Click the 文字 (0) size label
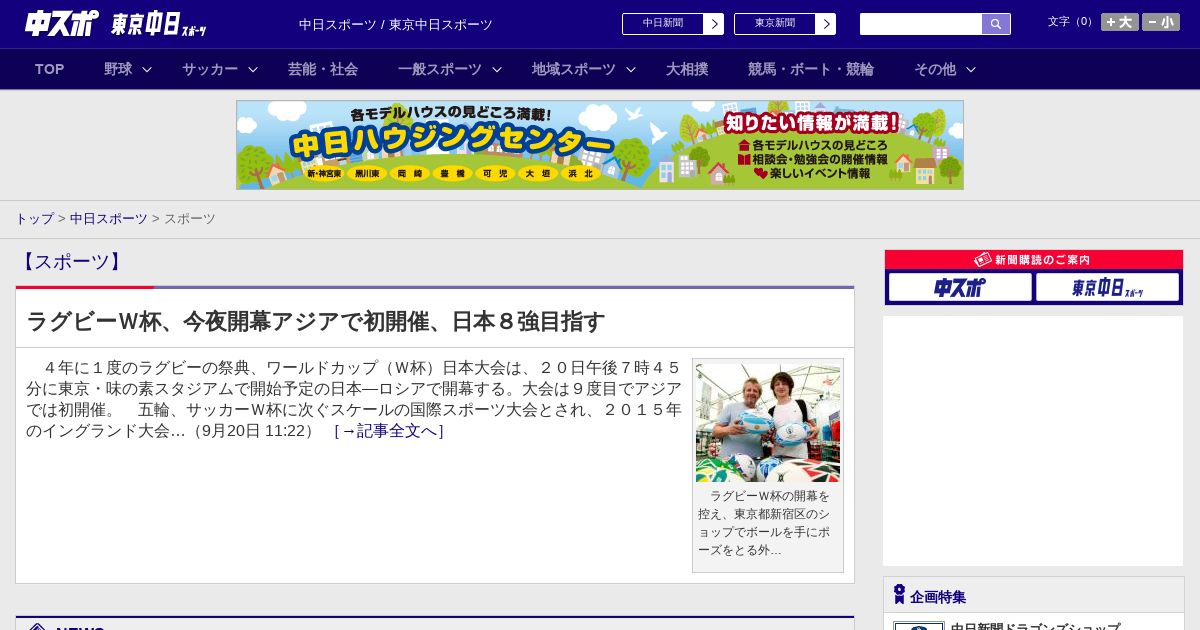Image resolution: width=1200 pixels, height=630 pixels. (1072, 22)
